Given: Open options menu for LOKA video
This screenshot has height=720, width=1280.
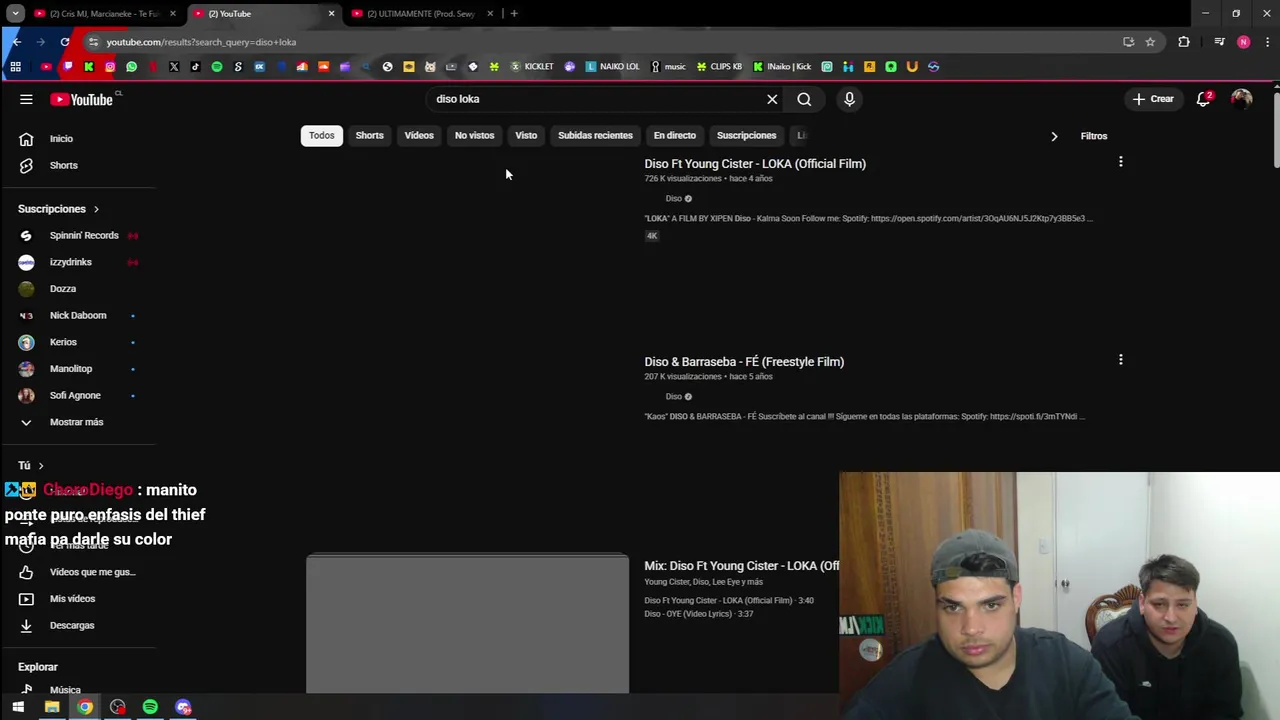Looking at the screenshot, I should [x=1121, y=161].
